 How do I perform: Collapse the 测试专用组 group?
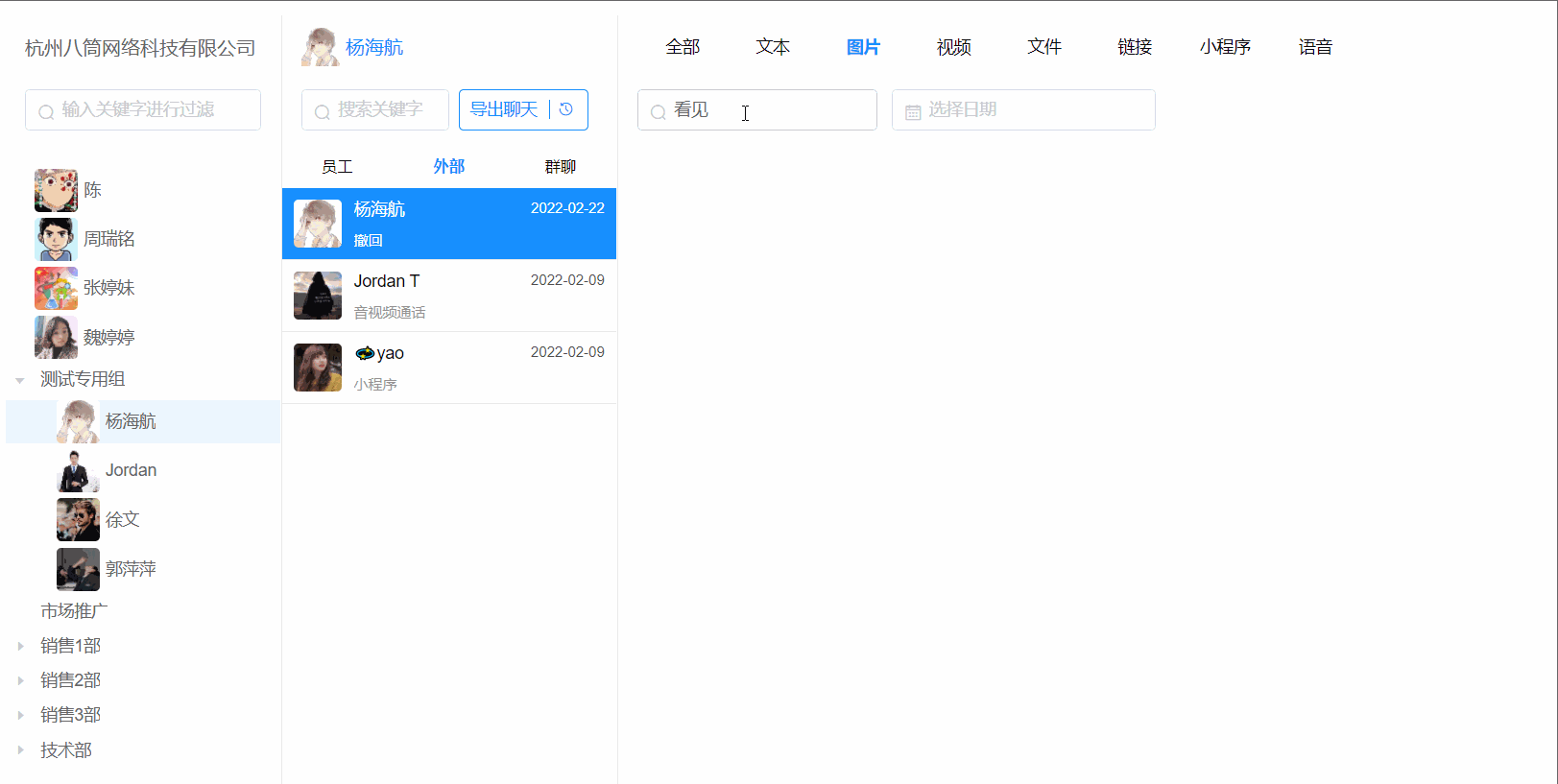20,380
